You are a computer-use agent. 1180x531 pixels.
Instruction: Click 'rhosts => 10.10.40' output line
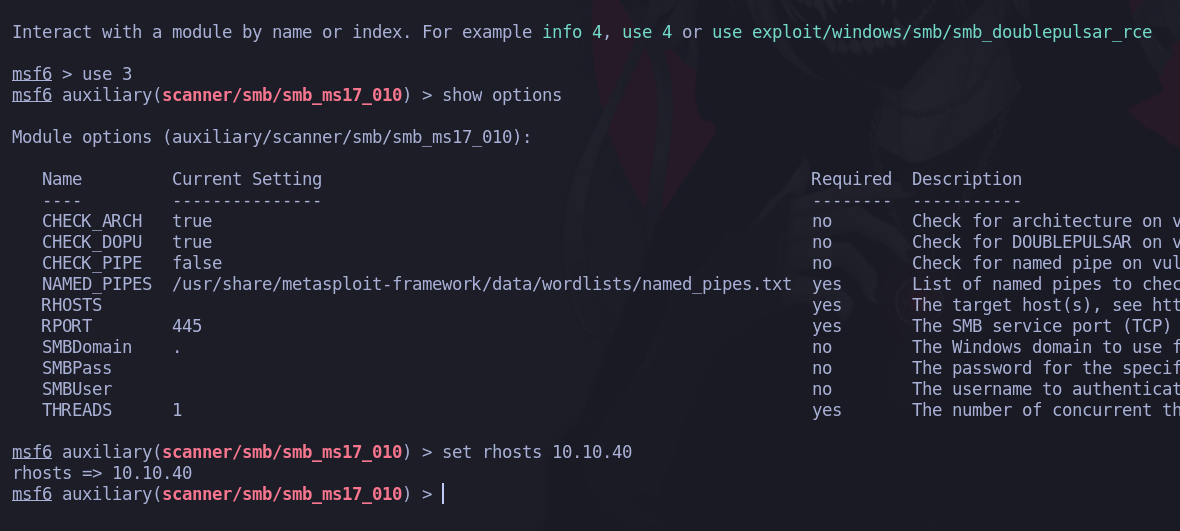(x=102, y=473)
